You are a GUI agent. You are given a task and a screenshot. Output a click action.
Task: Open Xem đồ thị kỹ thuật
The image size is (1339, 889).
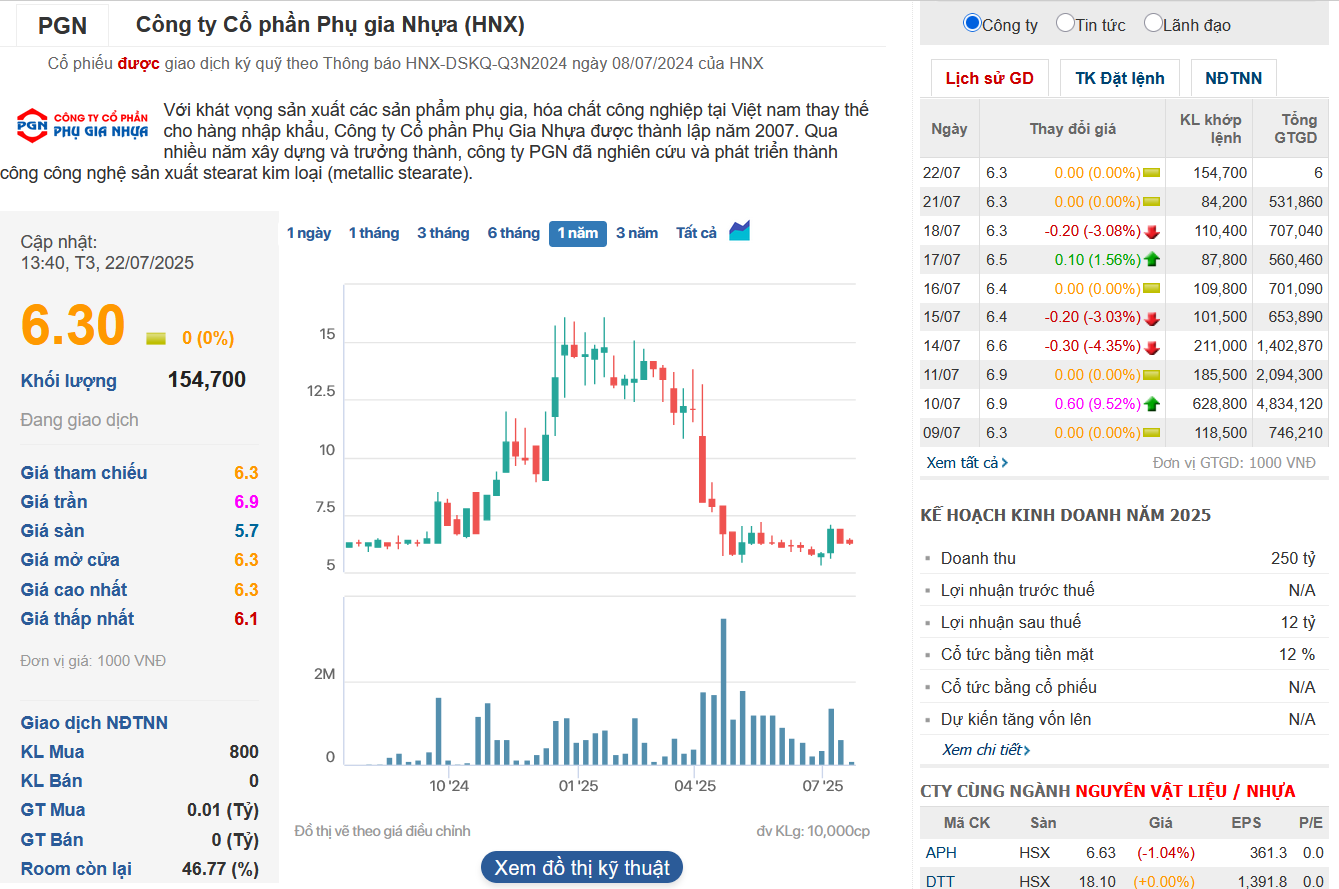coord(582,867)
